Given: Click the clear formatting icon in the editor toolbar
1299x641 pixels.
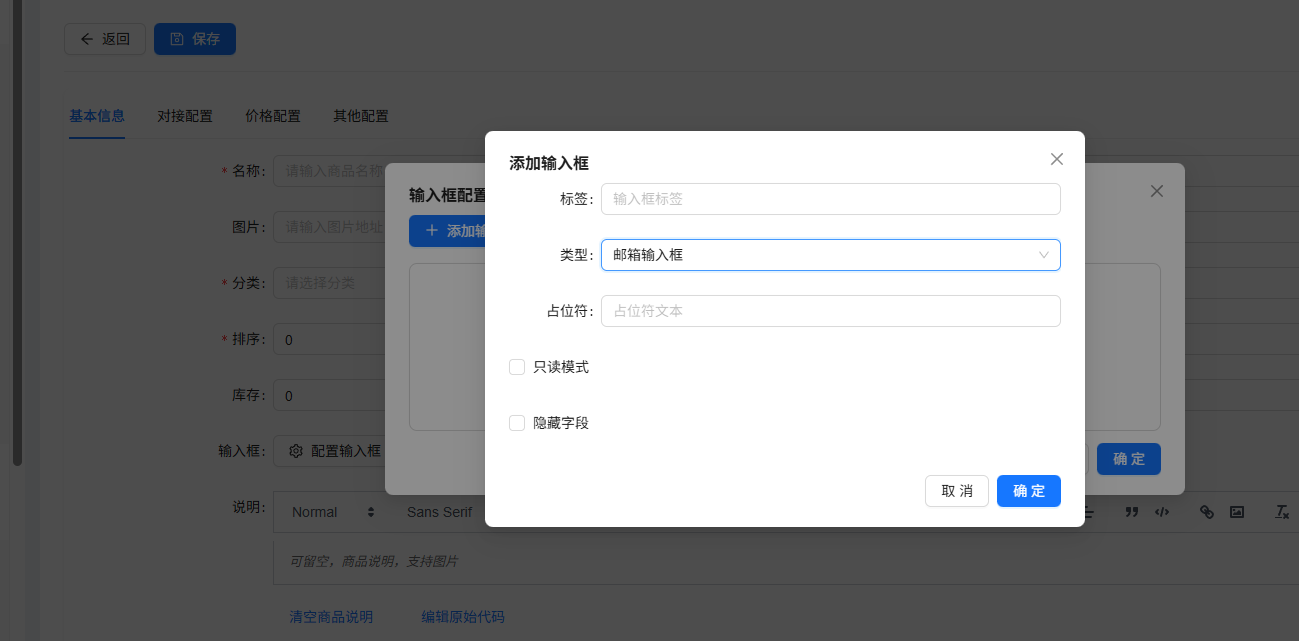Looking at the screenshot, I should (x=1282, y=512).
